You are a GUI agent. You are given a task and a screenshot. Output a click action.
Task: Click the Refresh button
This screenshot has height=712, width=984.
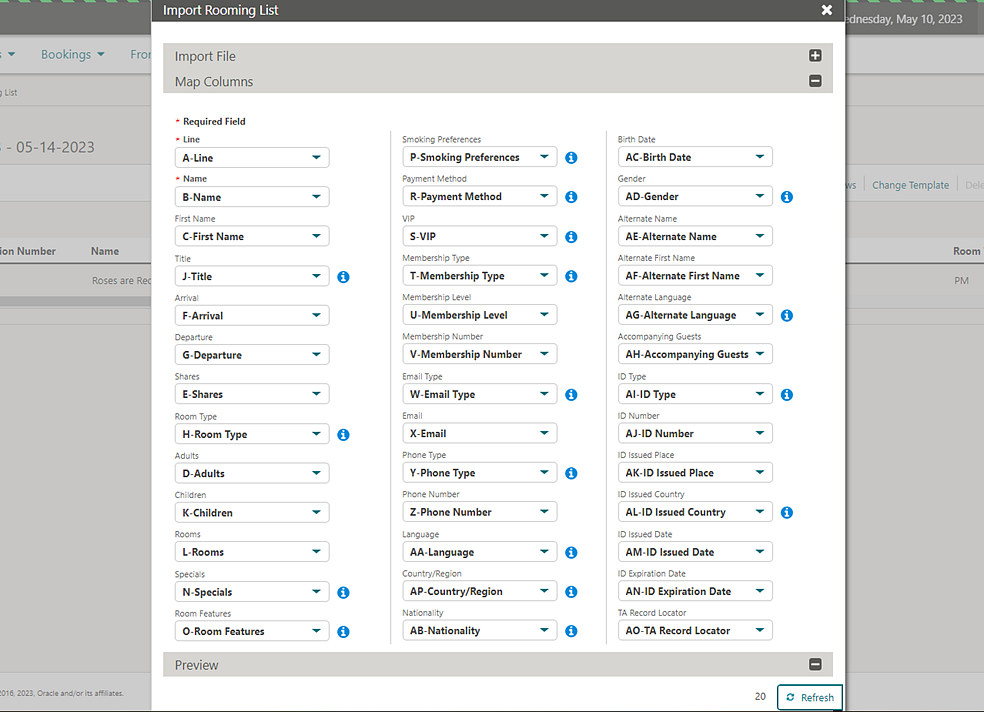(x=809, y=697)
